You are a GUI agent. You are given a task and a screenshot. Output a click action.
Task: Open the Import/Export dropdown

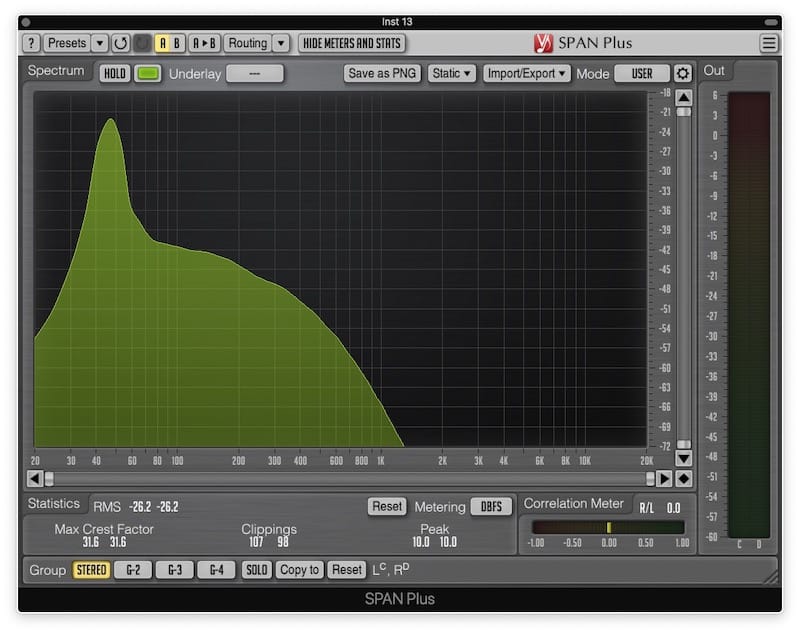pos(527,73)
